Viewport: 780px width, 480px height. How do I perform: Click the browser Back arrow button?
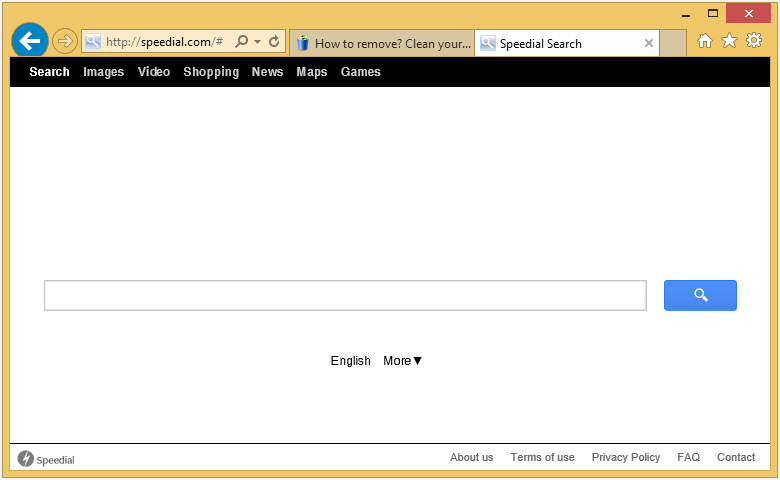29,41
